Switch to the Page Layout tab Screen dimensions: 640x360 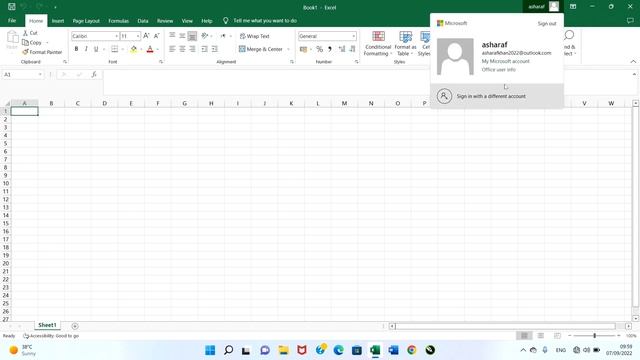click(x=86, y=21)
